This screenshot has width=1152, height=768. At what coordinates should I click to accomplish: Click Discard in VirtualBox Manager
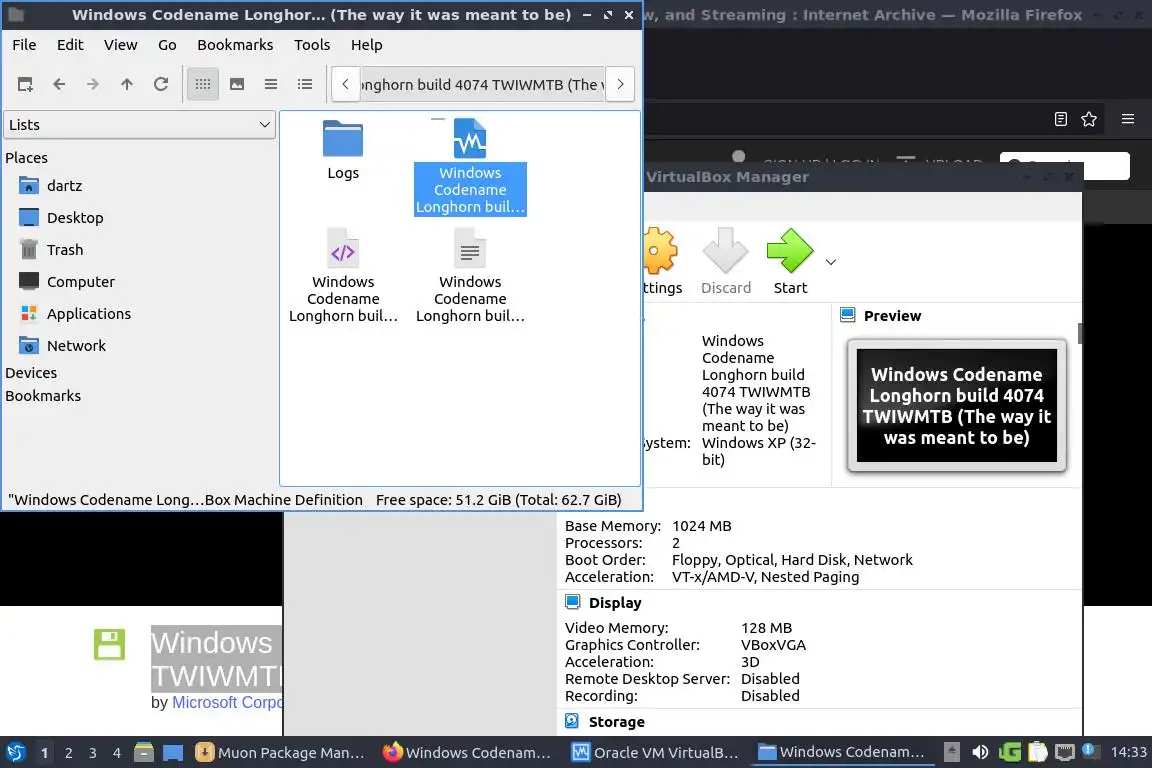pyautogui.click(x=726, y=261)
